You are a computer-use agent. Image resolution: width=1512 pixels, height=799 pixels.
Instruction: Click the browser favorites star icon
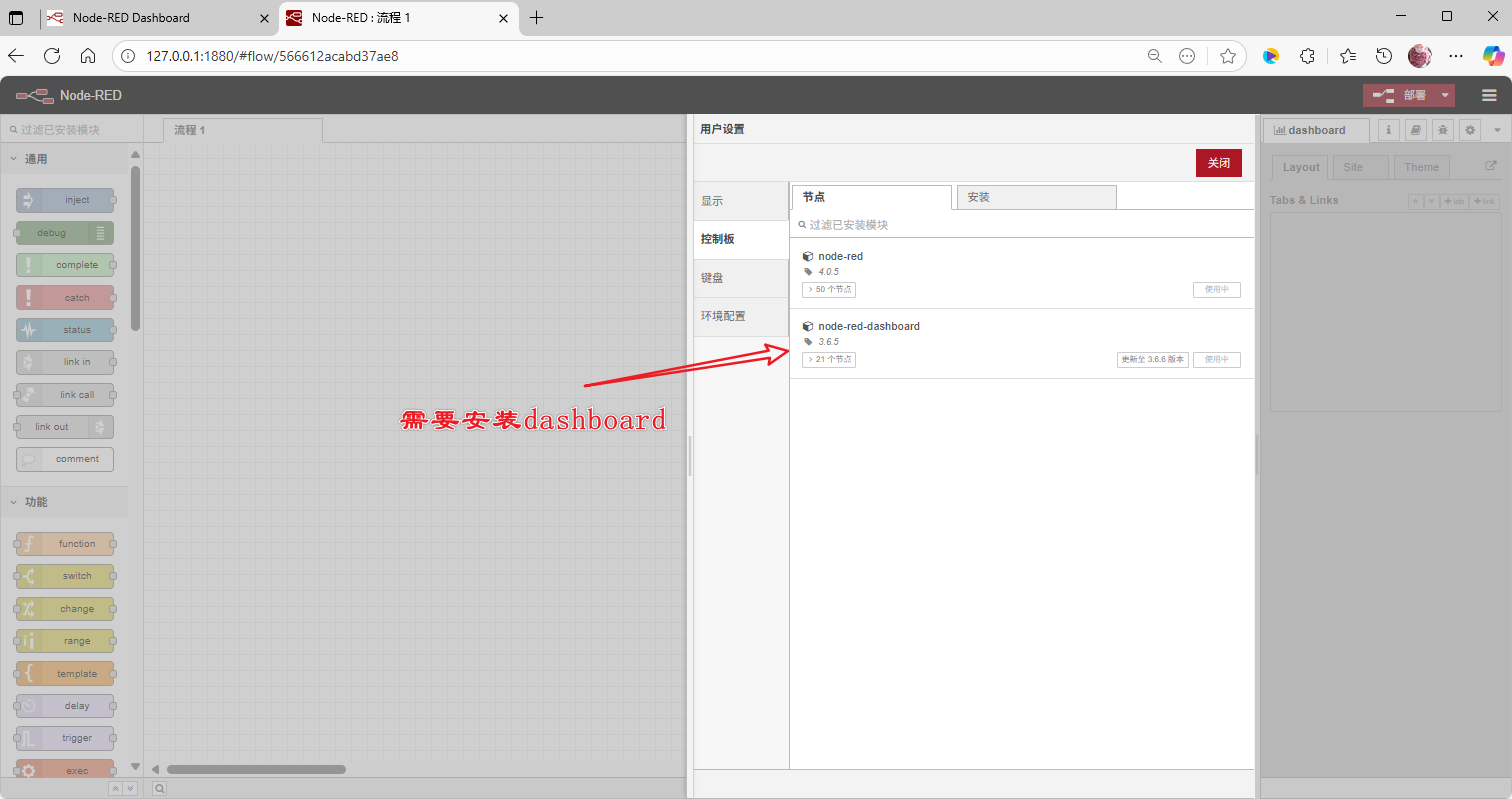(1228, 56)
